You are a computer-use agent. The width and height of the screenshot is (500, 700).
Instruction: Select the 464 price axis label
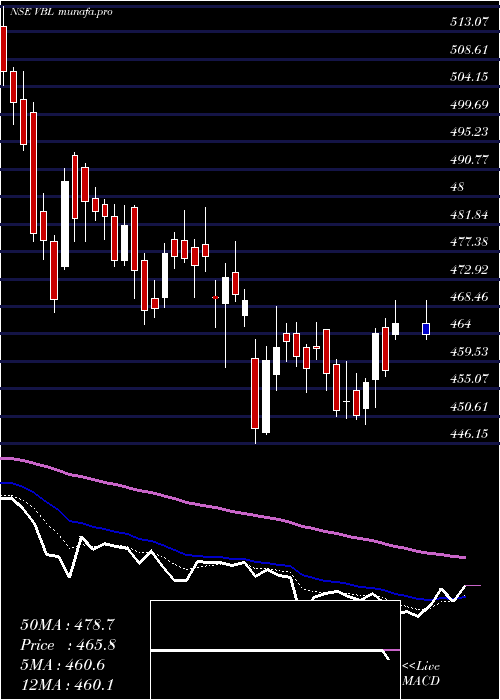[460, 325]
